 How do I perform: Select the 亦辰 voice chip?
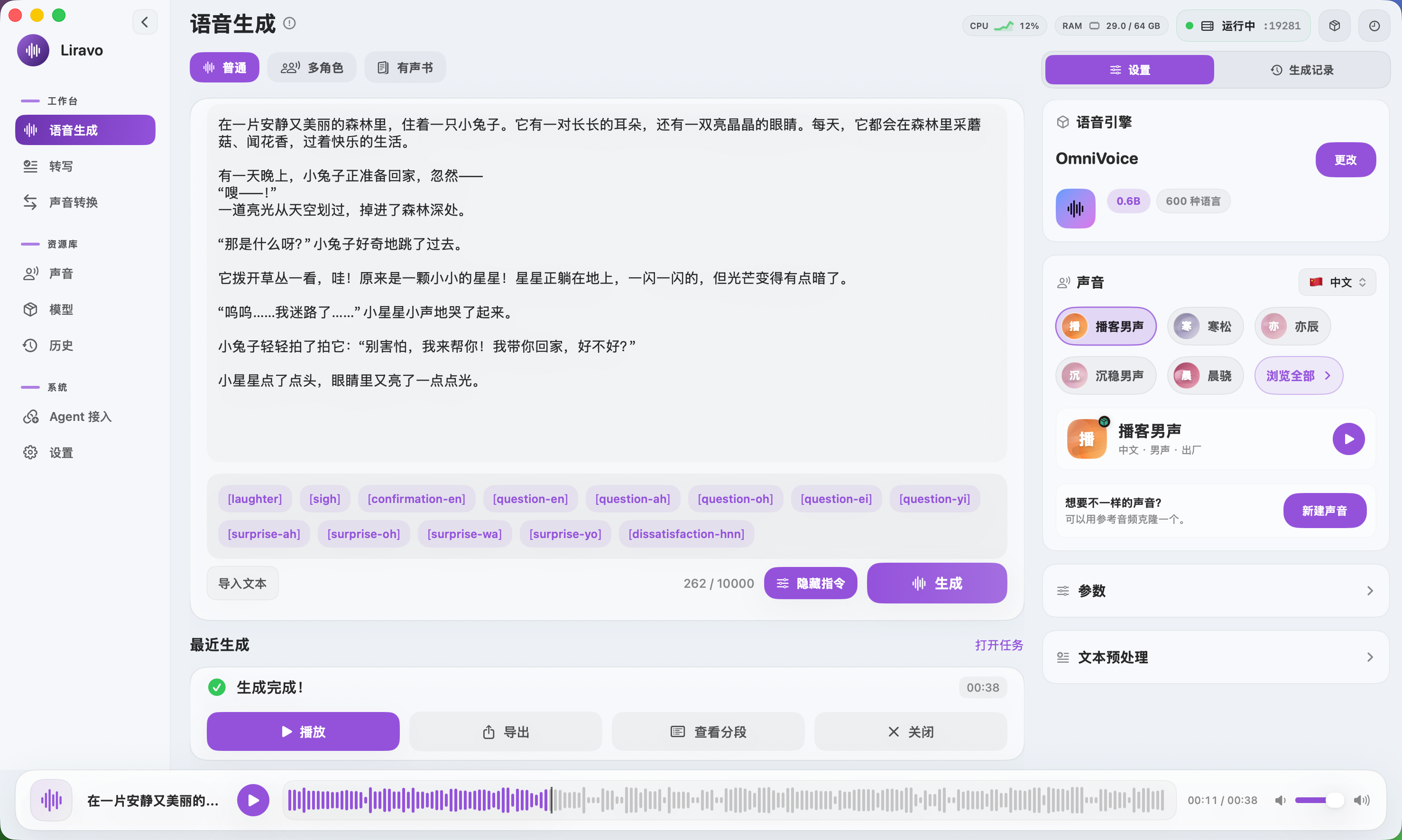click(x=1292, y=326)
